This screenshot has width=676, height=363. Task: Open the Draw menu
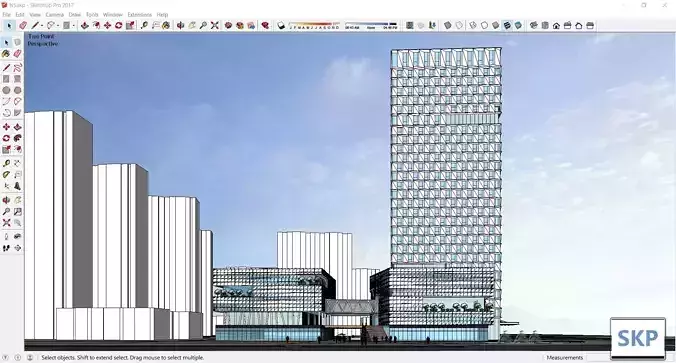click(75, 15)
